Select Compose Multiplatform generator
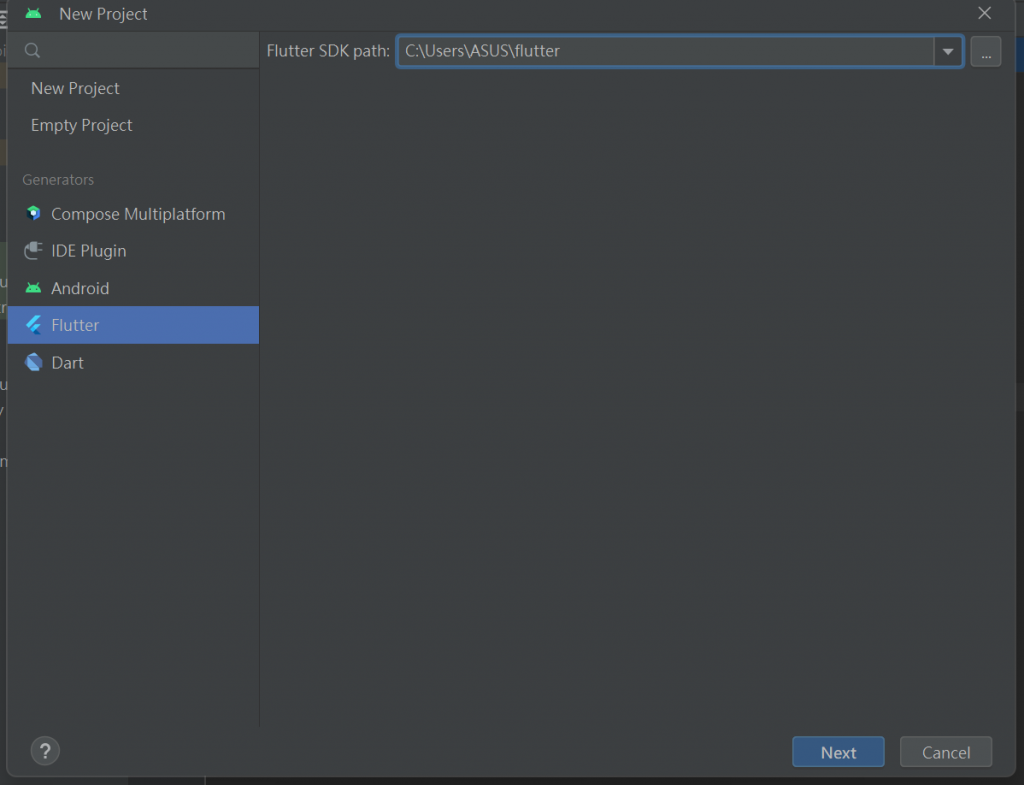Image resolution: width=1024 pixels, height=785 pixels. (x=133, y=214)
